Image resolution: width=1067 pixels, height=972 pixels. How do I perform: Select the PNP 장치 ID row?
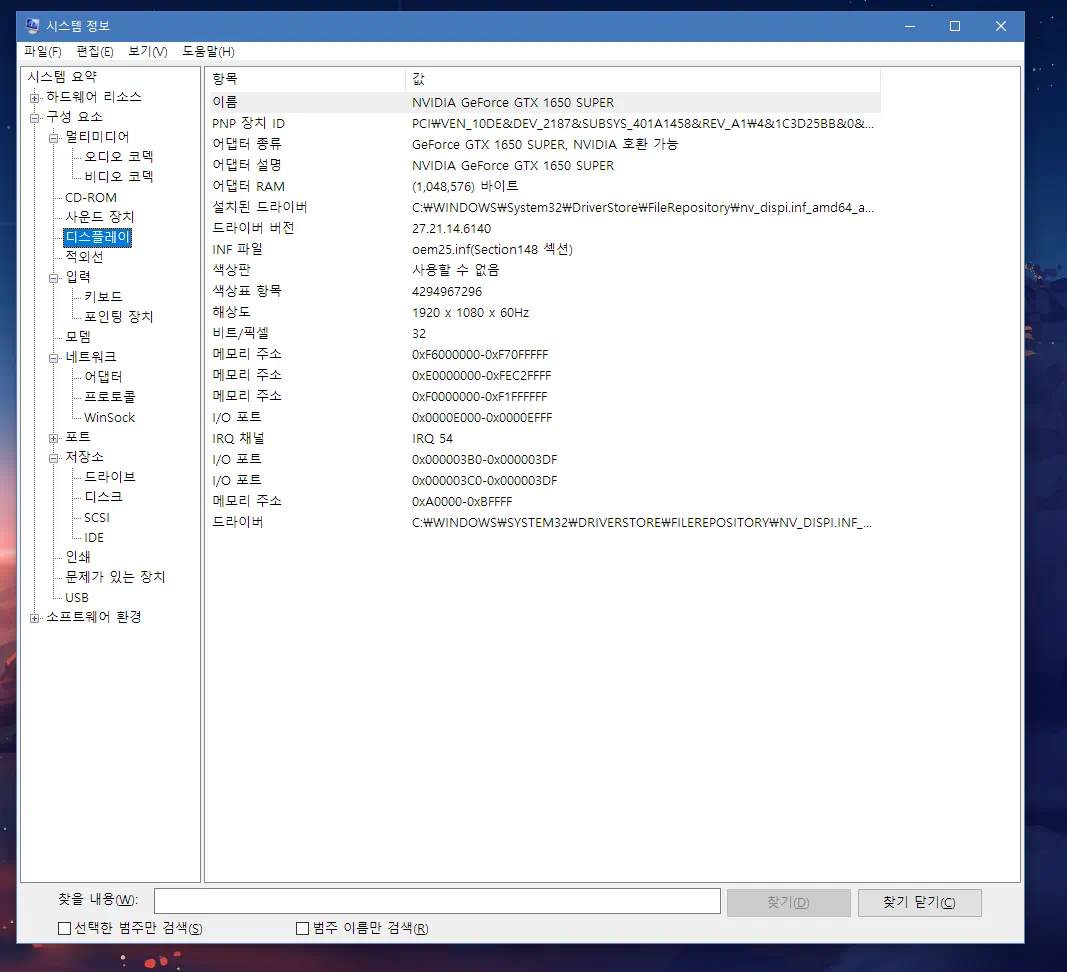pyautogui.click(x=542, y=123)
